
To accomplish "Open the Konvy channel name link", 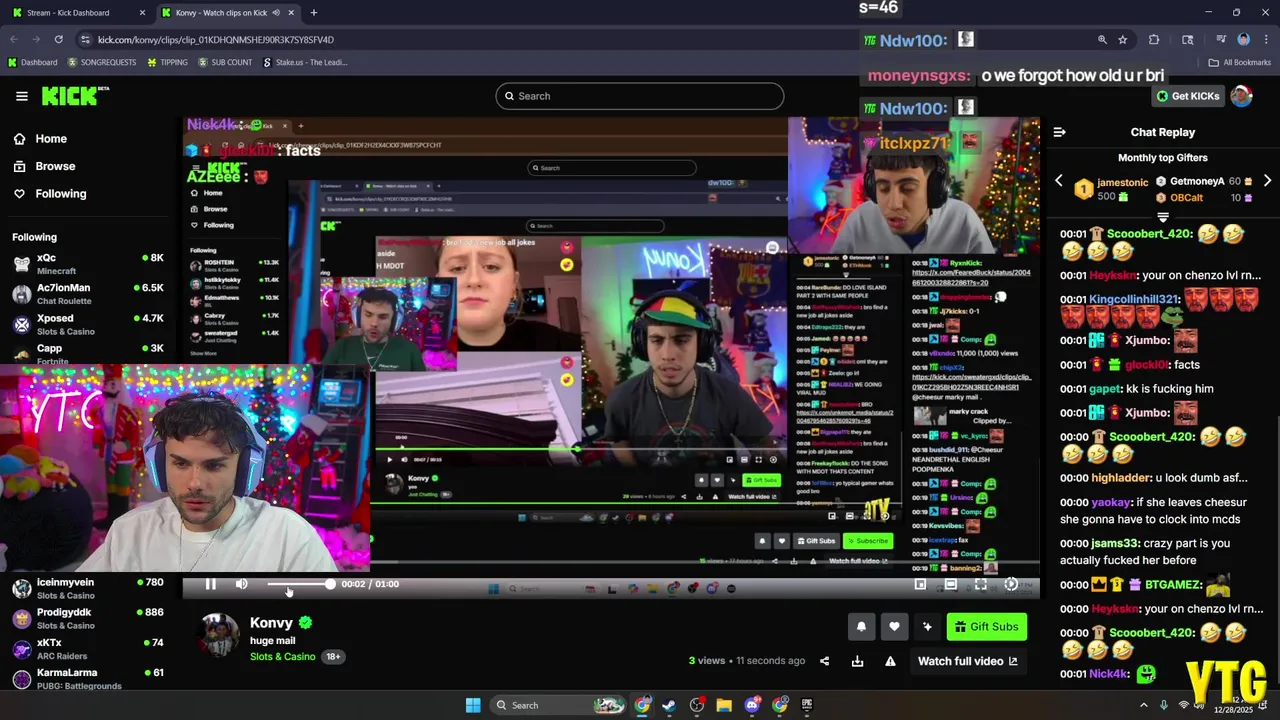I will point(271,622).
